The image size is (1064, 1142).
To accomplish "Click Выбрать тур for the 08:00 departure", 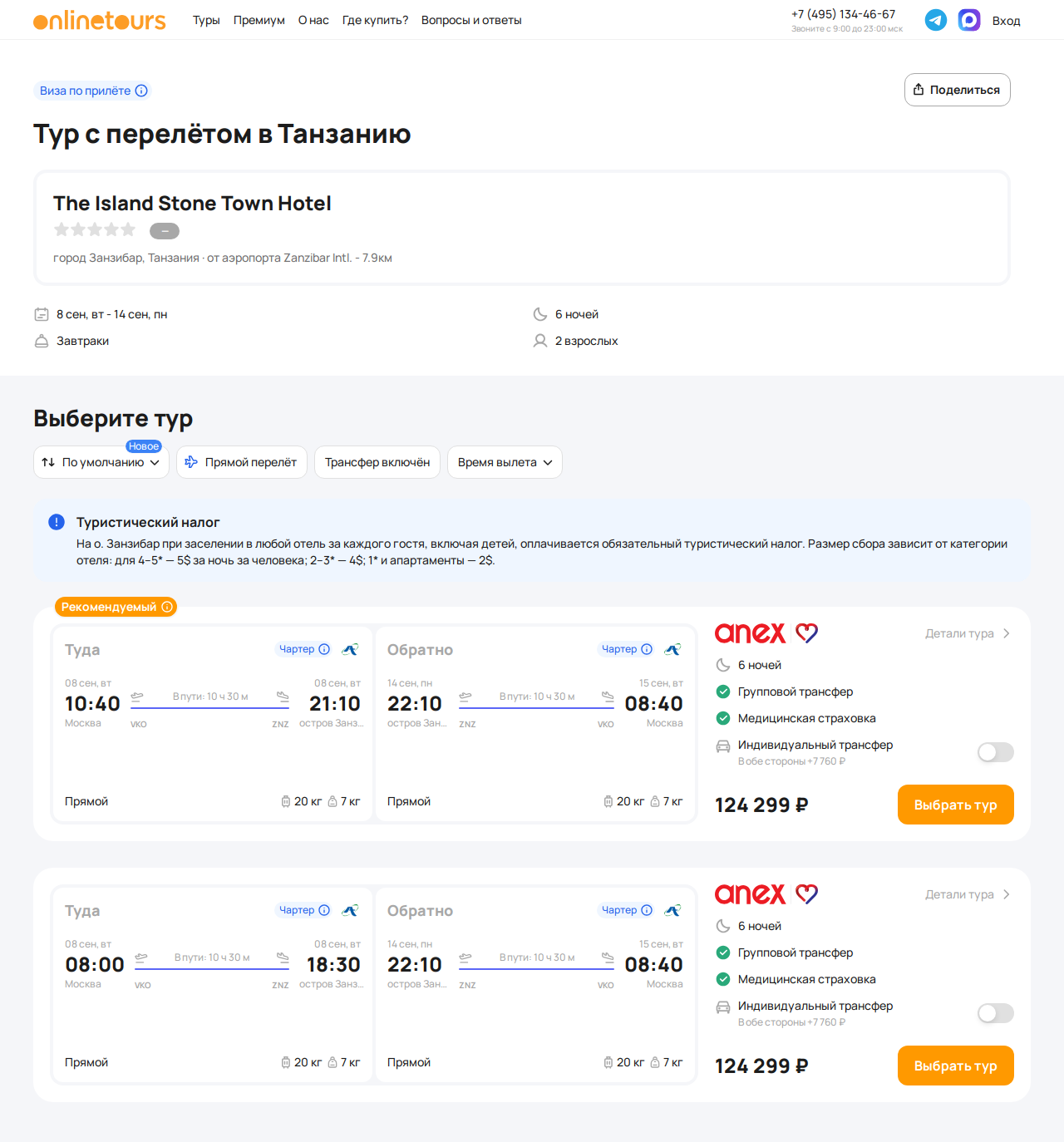I will click(x=956, y=1066).
